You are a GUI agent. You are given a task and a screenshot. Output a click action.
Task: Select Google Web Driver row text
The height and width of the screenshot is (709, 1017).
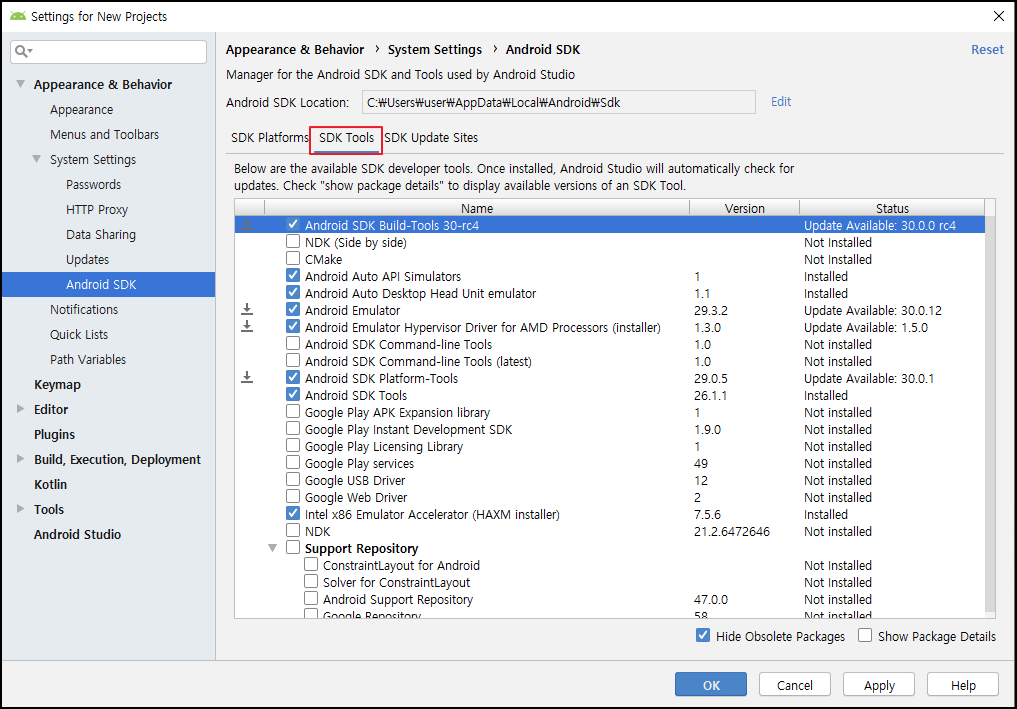click(x=356, y=497)
